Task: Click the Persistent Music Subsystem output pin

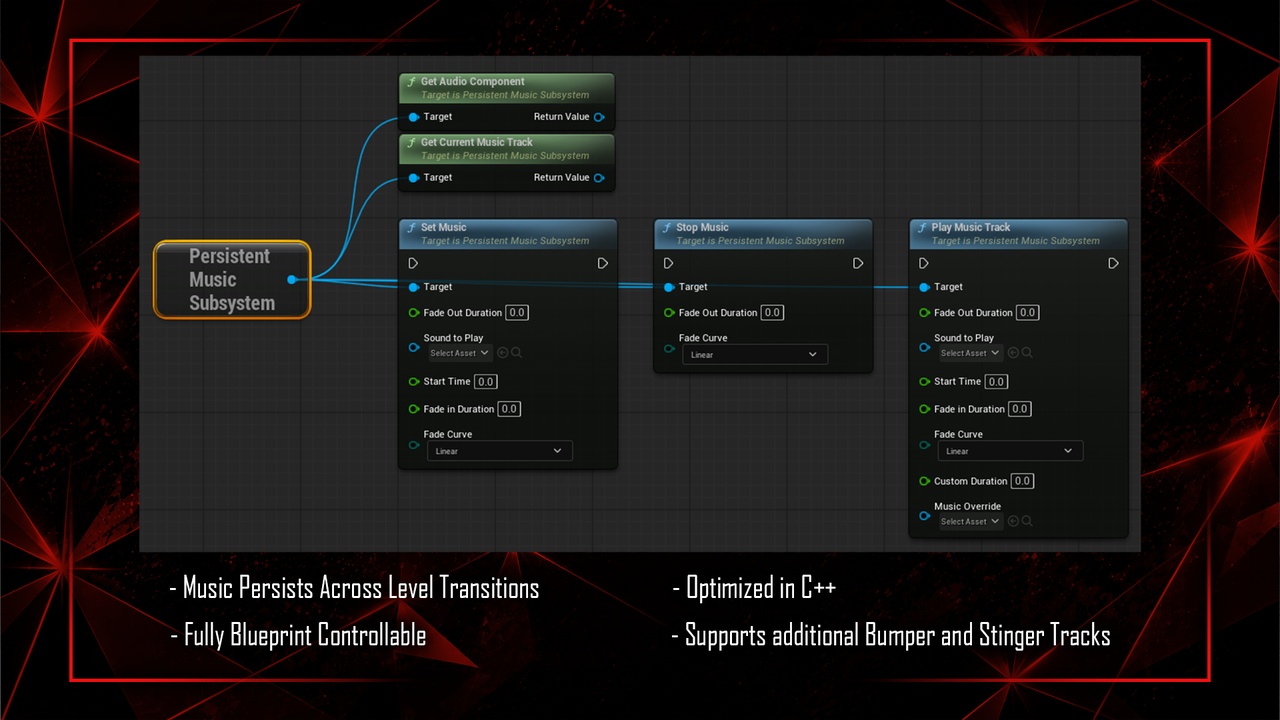Action: coord(292,280)
